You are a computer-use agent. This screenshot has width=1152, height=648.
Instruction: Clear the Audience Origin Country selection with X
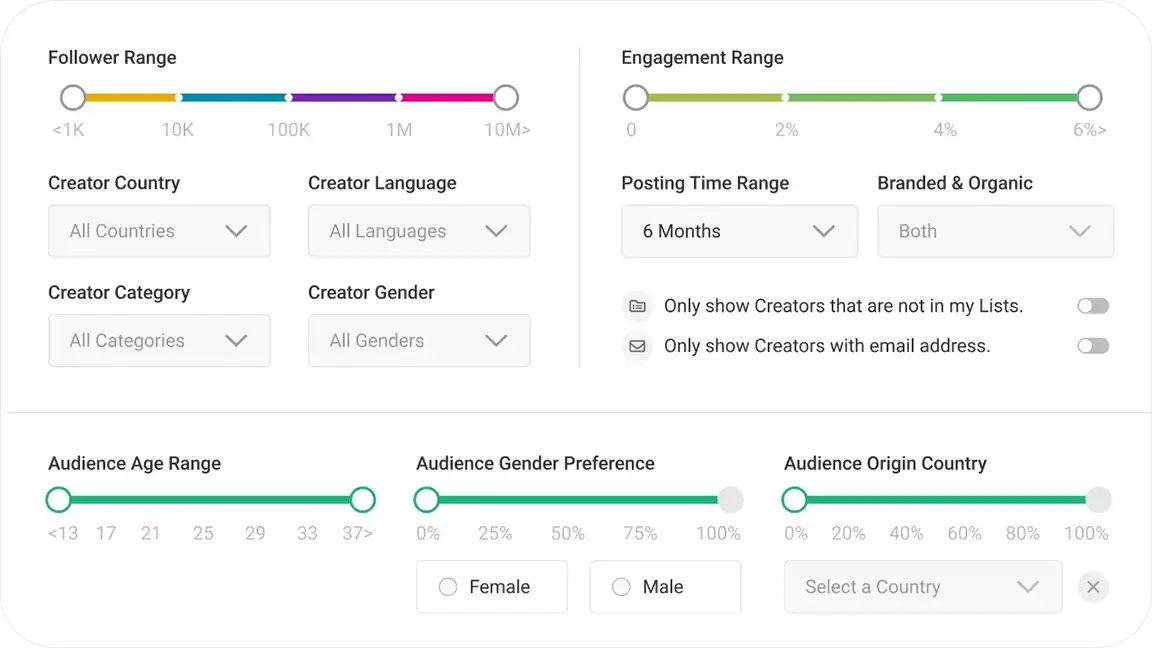tap(1093, 587)
